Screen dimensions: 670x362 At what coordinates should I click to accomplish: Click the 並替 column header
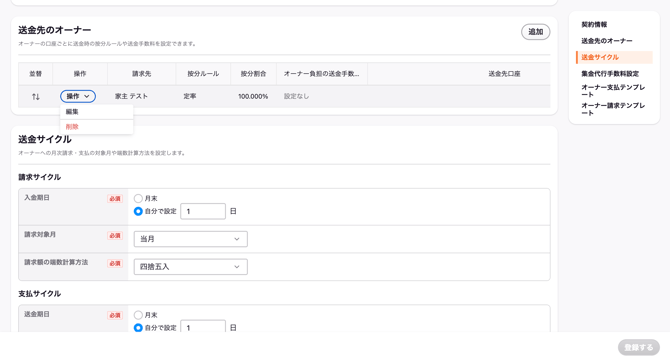tap(35, 74)
